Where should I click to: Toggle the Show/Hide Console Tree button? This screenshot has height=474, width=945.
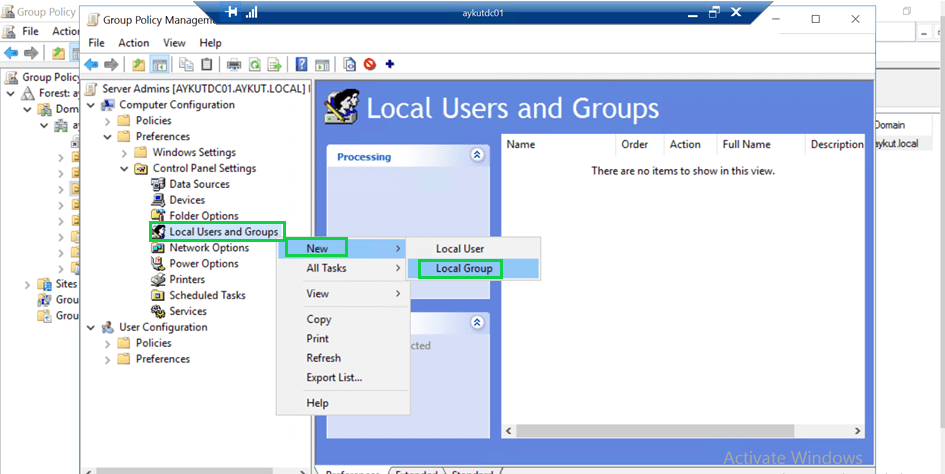click(x=159, y=65)
